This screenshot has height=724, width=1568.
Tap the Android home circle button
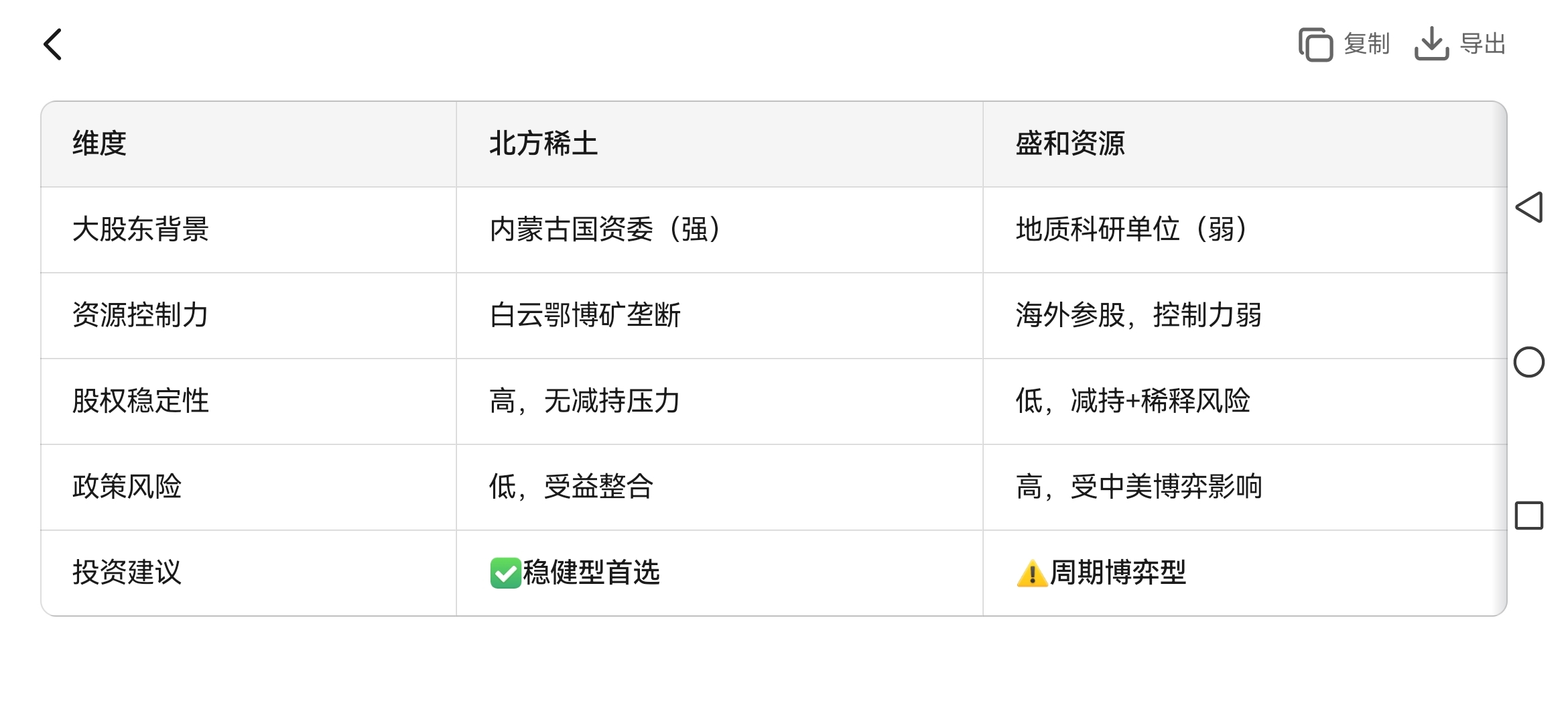coord(1529,362)
